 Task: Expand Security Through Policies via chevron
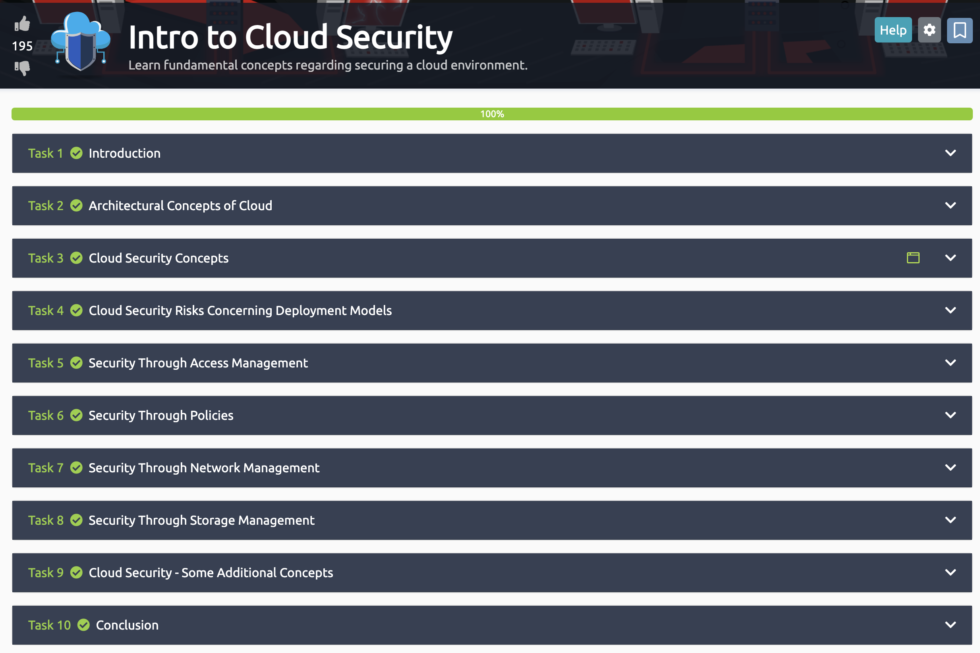[951, 415]
